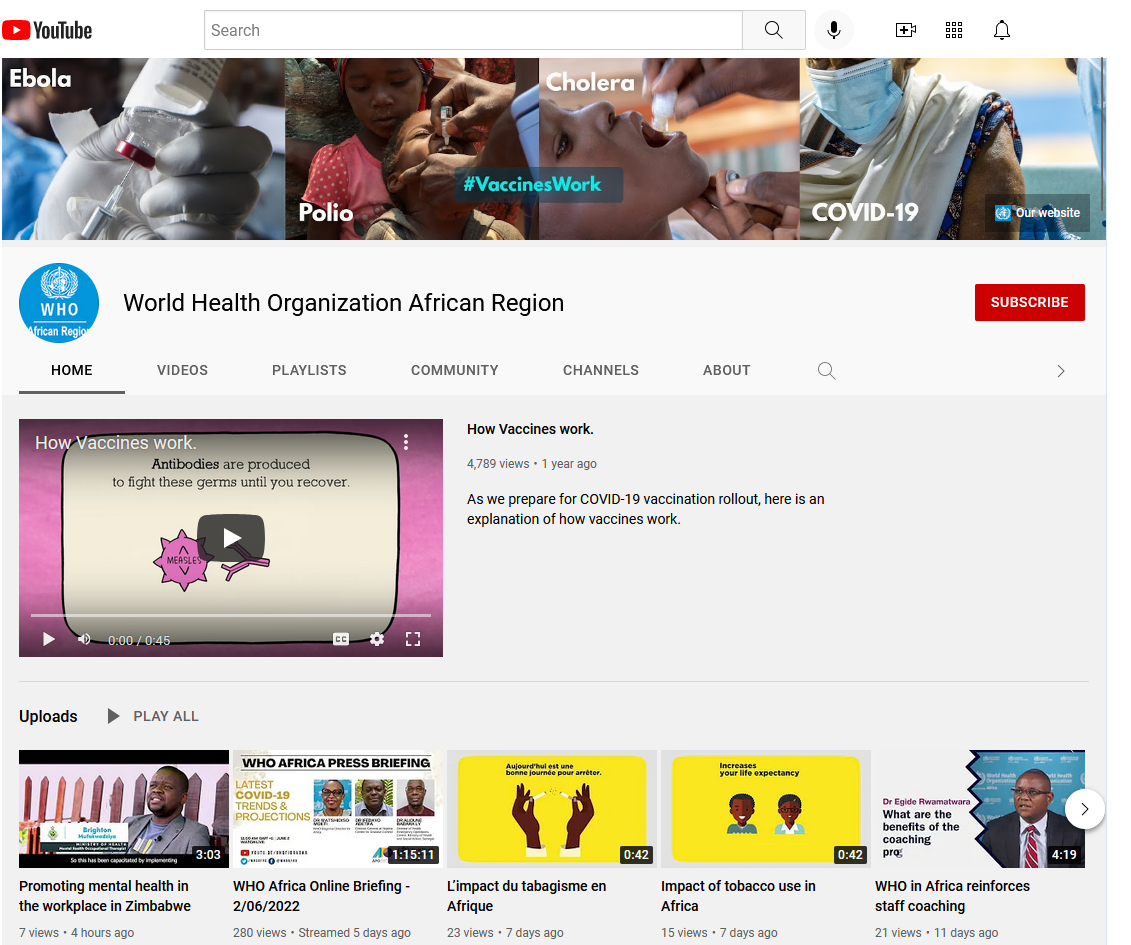
Task: Open the PLAYLISTS tab
Action: (x=309, y=370)
